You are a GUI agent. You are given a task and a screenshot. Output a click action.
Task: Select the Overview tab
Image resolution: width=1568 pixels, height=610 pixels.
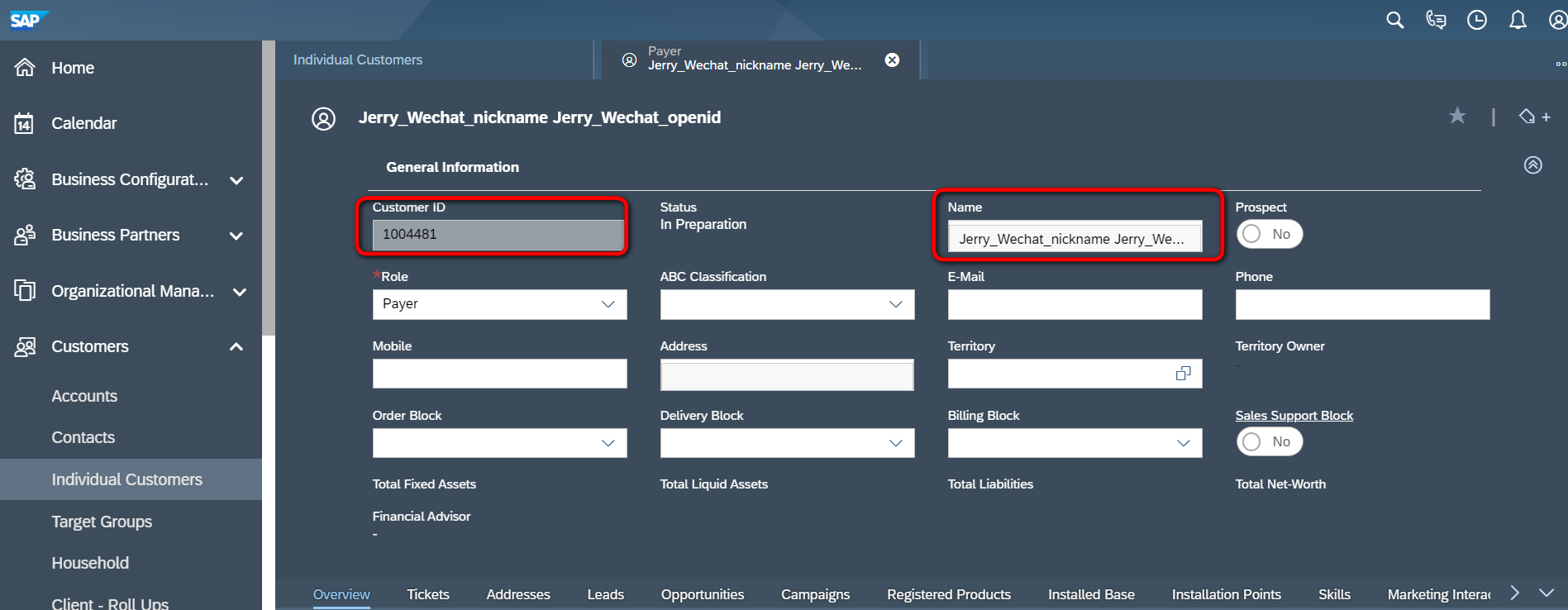pyautogui.click(x=341, y=594)
